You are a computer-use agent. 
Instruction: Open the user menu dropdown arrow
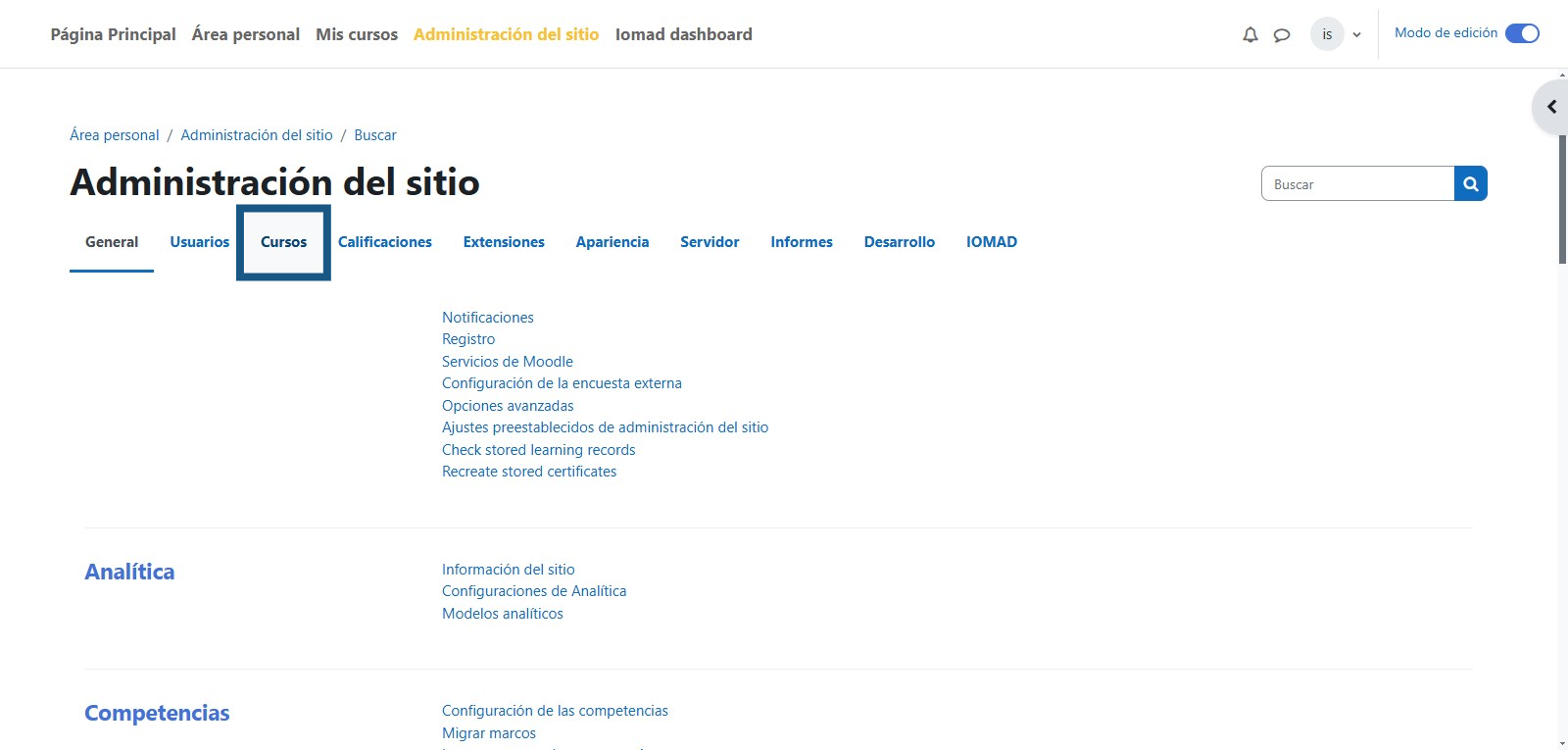click(x=1356, y=35)
